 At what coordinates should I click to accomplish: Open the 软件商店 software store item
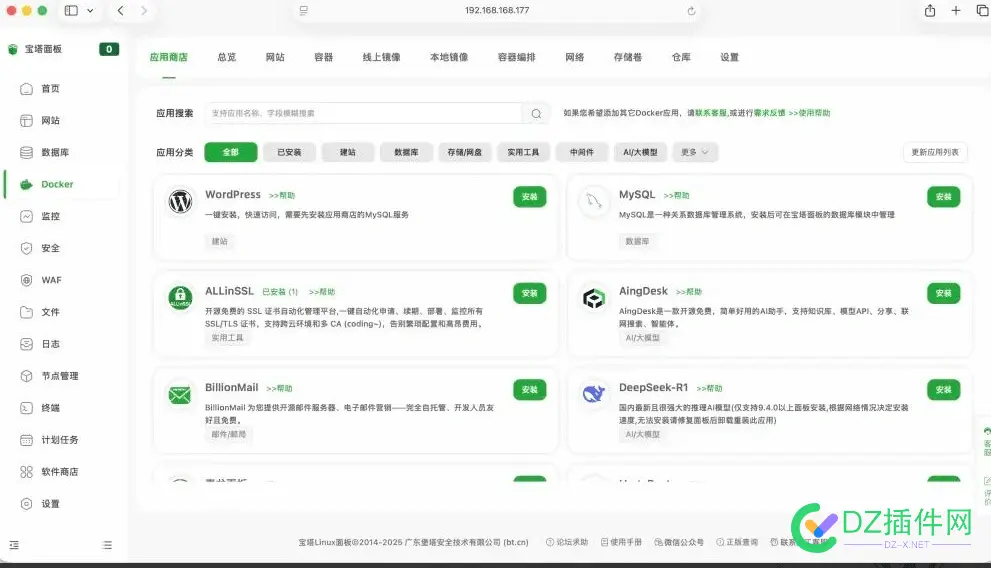pos(61,471)
